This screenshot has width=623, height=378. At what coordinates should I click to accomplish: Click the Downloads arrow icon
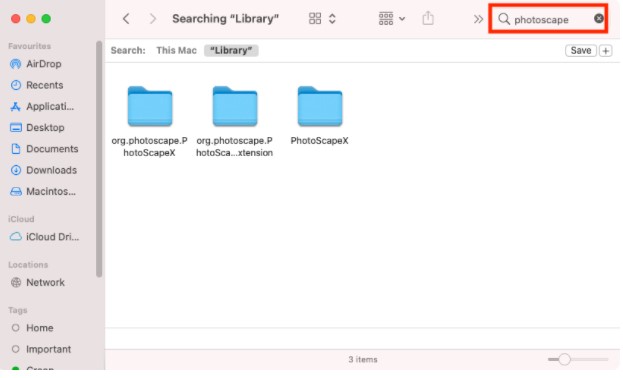tap(15, 170)
